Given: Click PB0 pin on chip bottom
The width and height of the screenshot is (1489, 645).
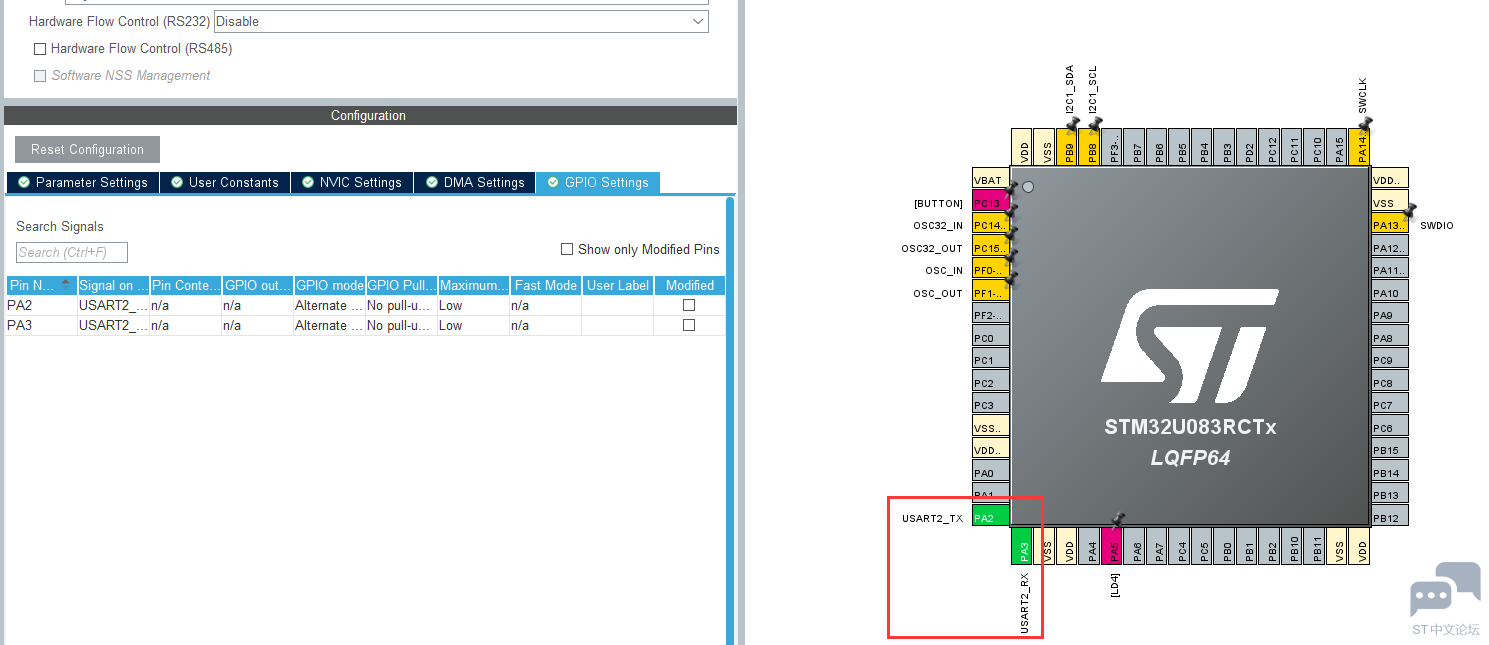Looking at the screenshot, I should click(1225, 547).
